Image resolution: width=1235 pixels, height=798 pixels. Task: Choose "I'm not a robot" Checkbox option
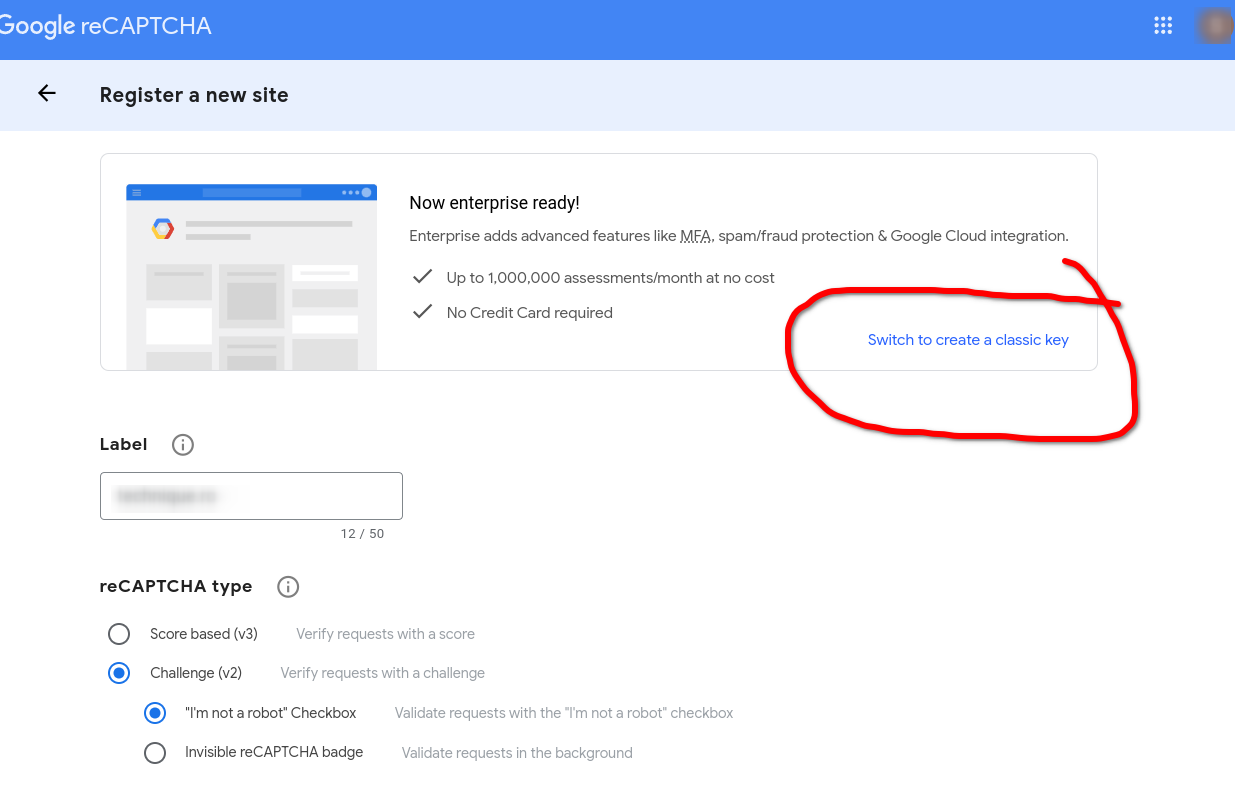154,713
